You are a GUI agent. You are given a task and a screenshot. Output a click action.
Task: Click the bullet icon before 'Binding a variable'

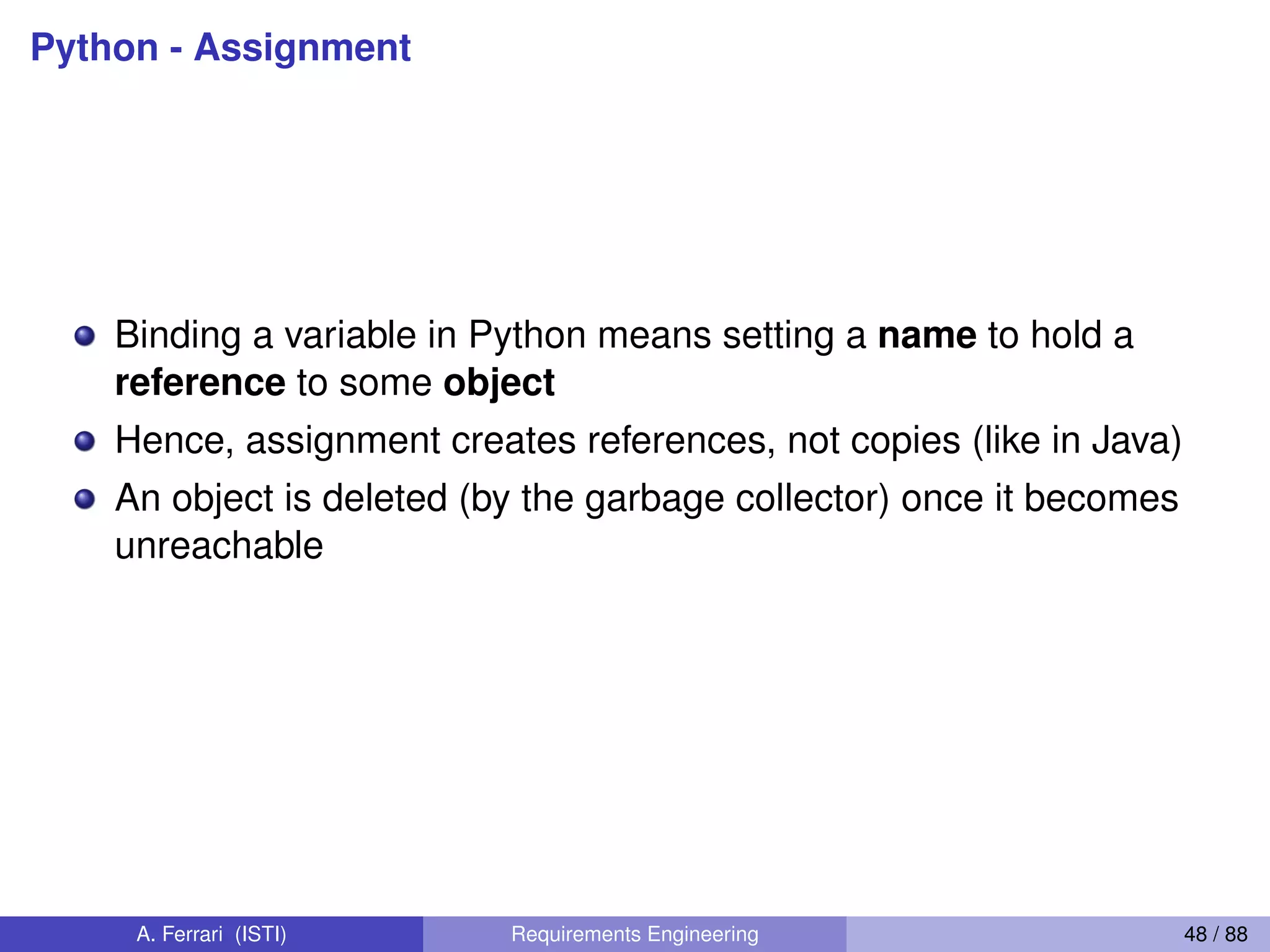(84, 337)
